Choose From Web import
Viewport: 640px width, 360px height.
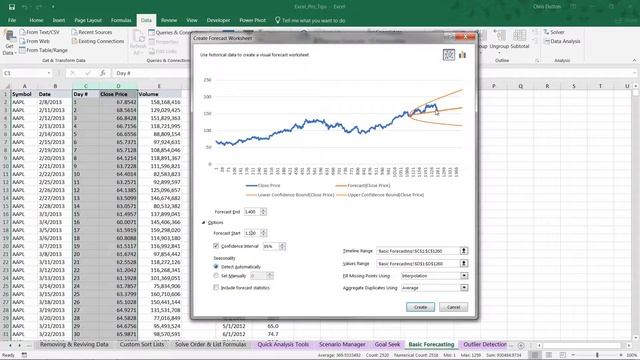point(34,41)
